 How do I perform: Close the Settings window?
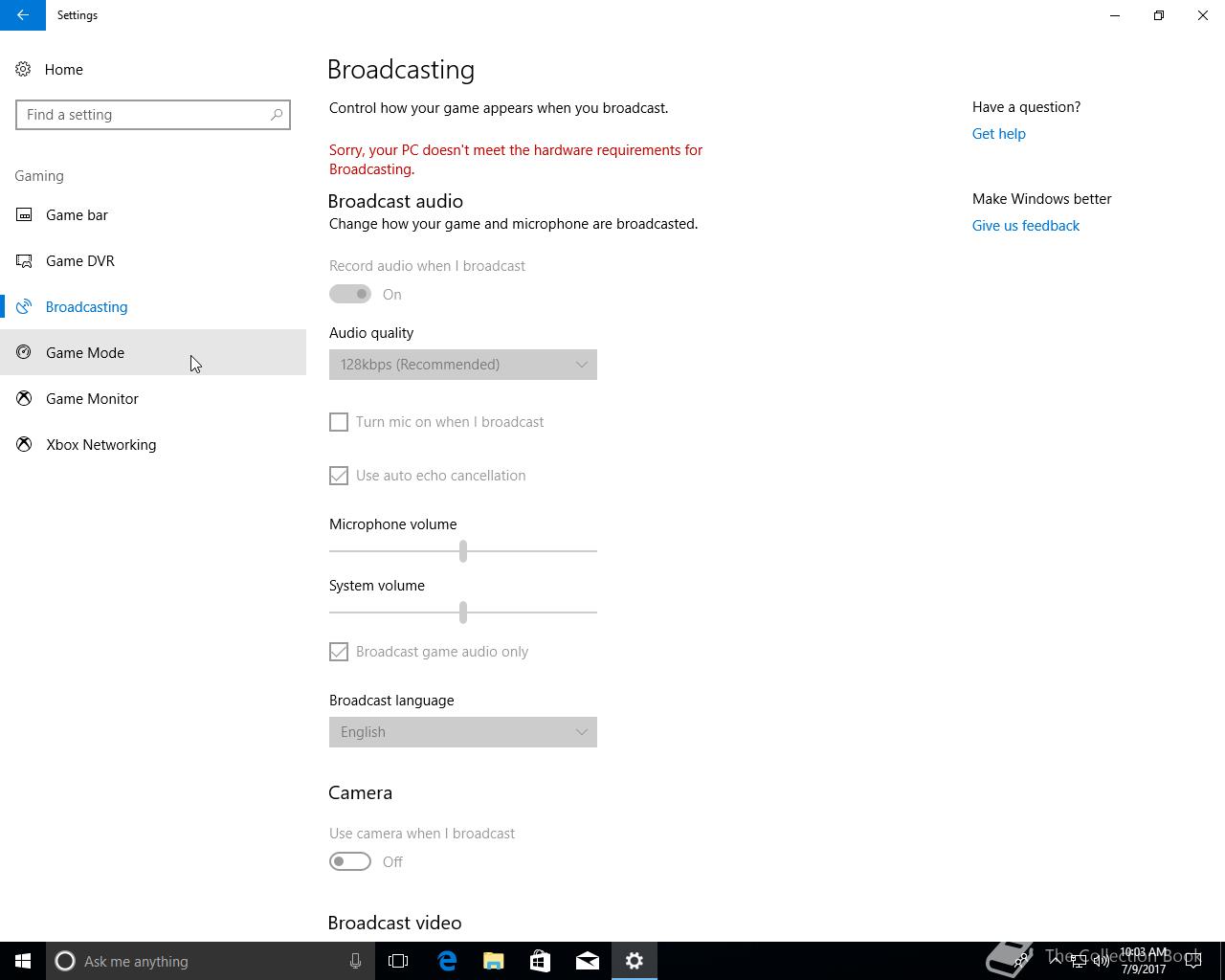(1203, 15)
